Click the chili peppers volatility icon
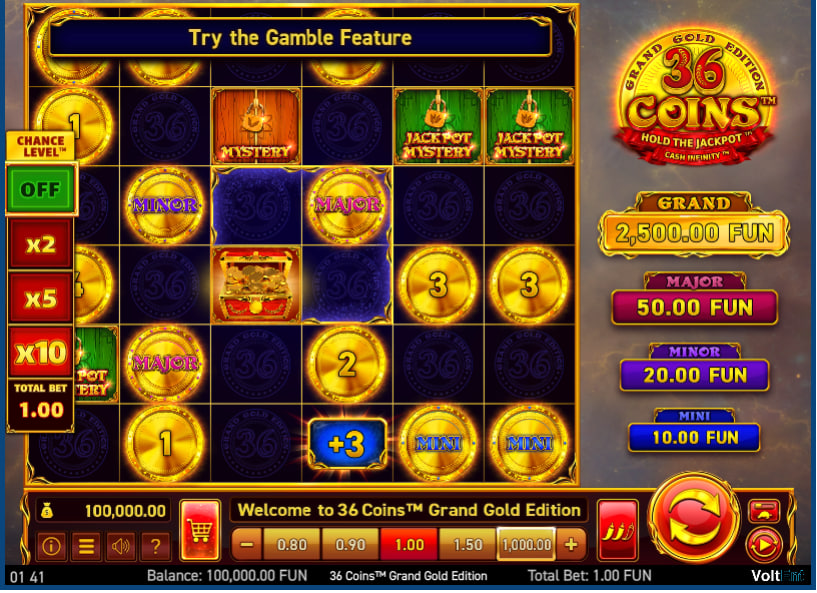This screenshot has width=817, height=593. point(618,530)
